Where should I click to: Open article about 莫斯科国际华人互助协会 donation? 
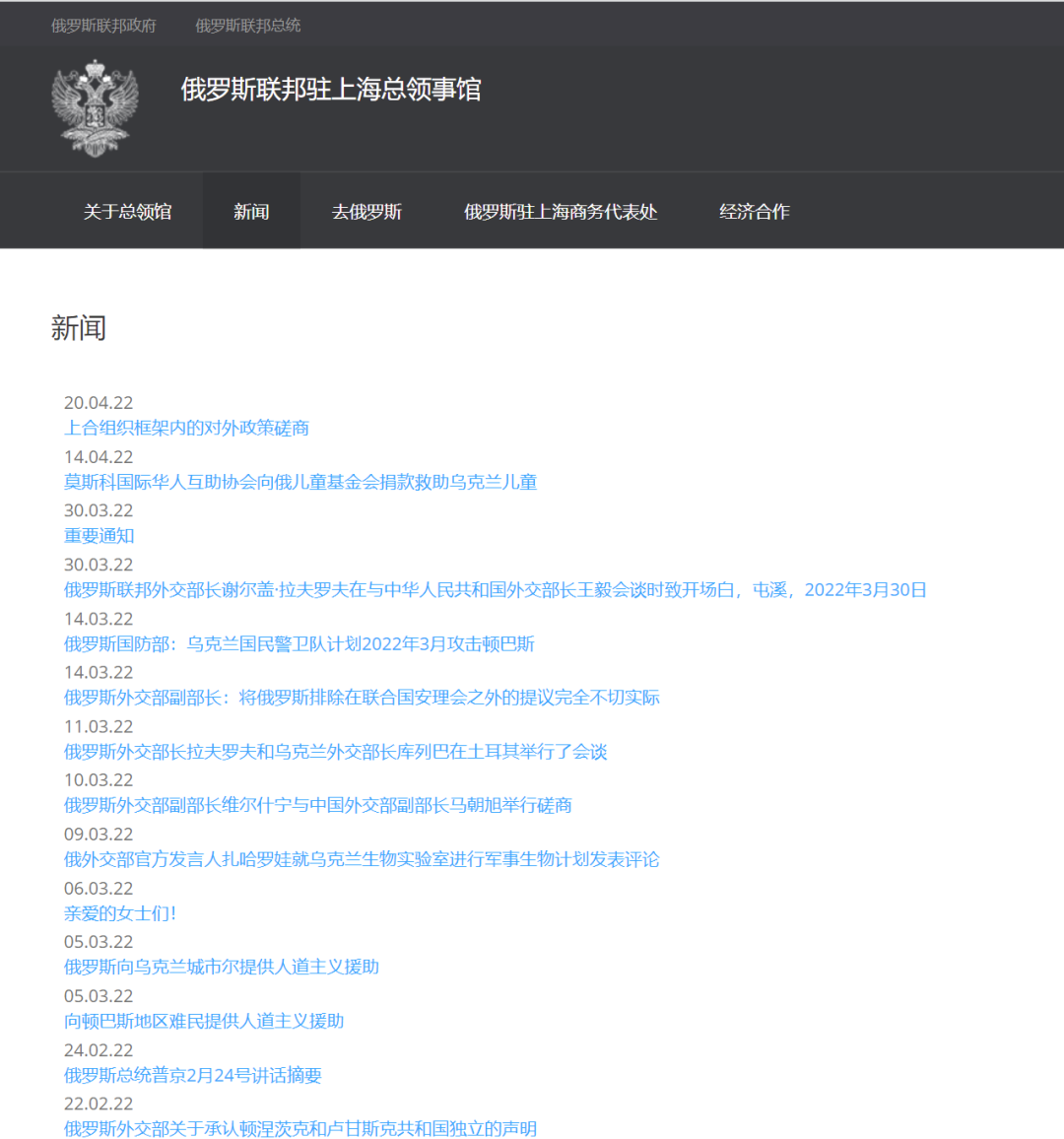pos(300,482)
